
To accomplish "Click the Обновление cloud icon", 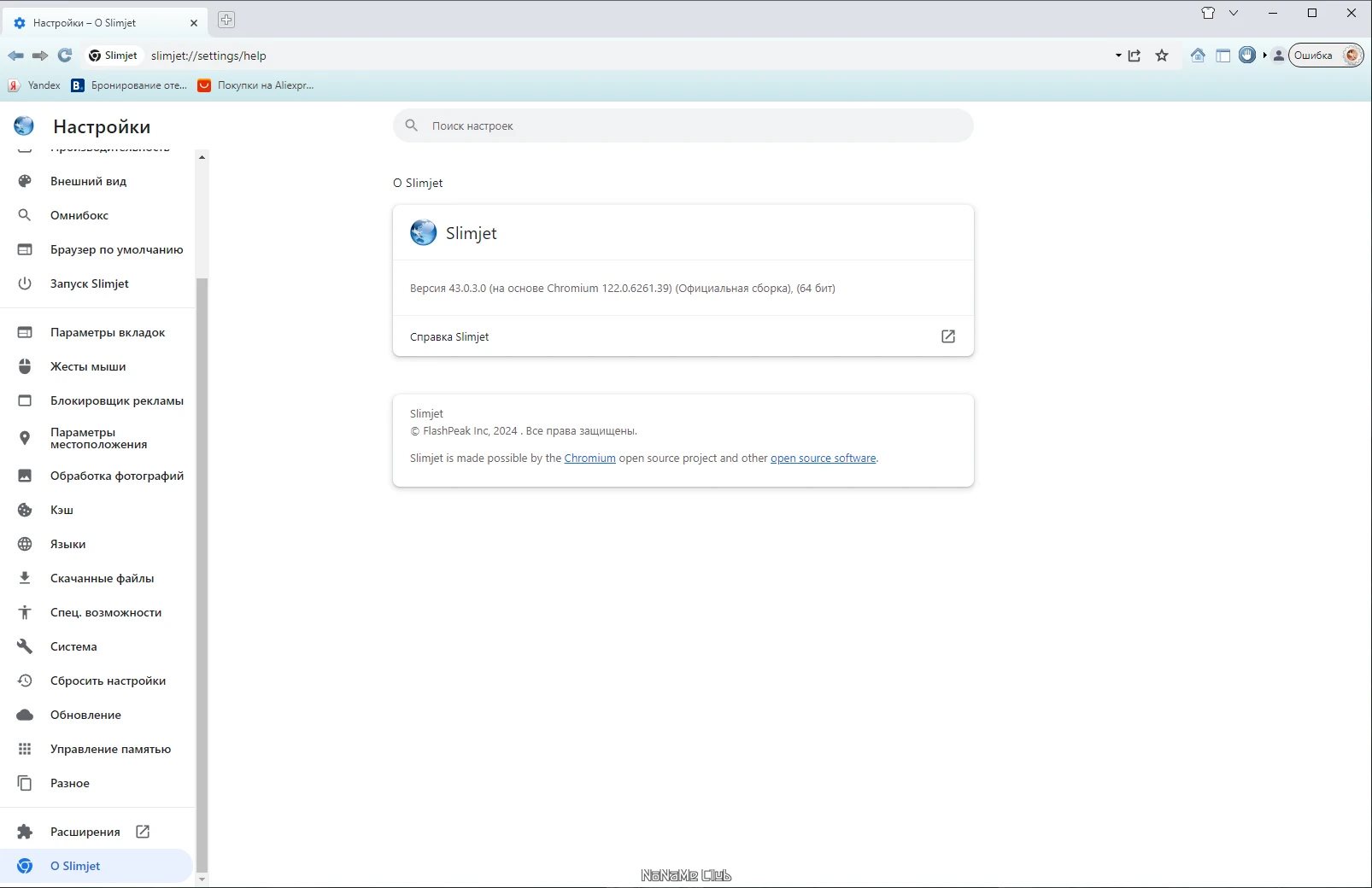I will tap(25, 715).
